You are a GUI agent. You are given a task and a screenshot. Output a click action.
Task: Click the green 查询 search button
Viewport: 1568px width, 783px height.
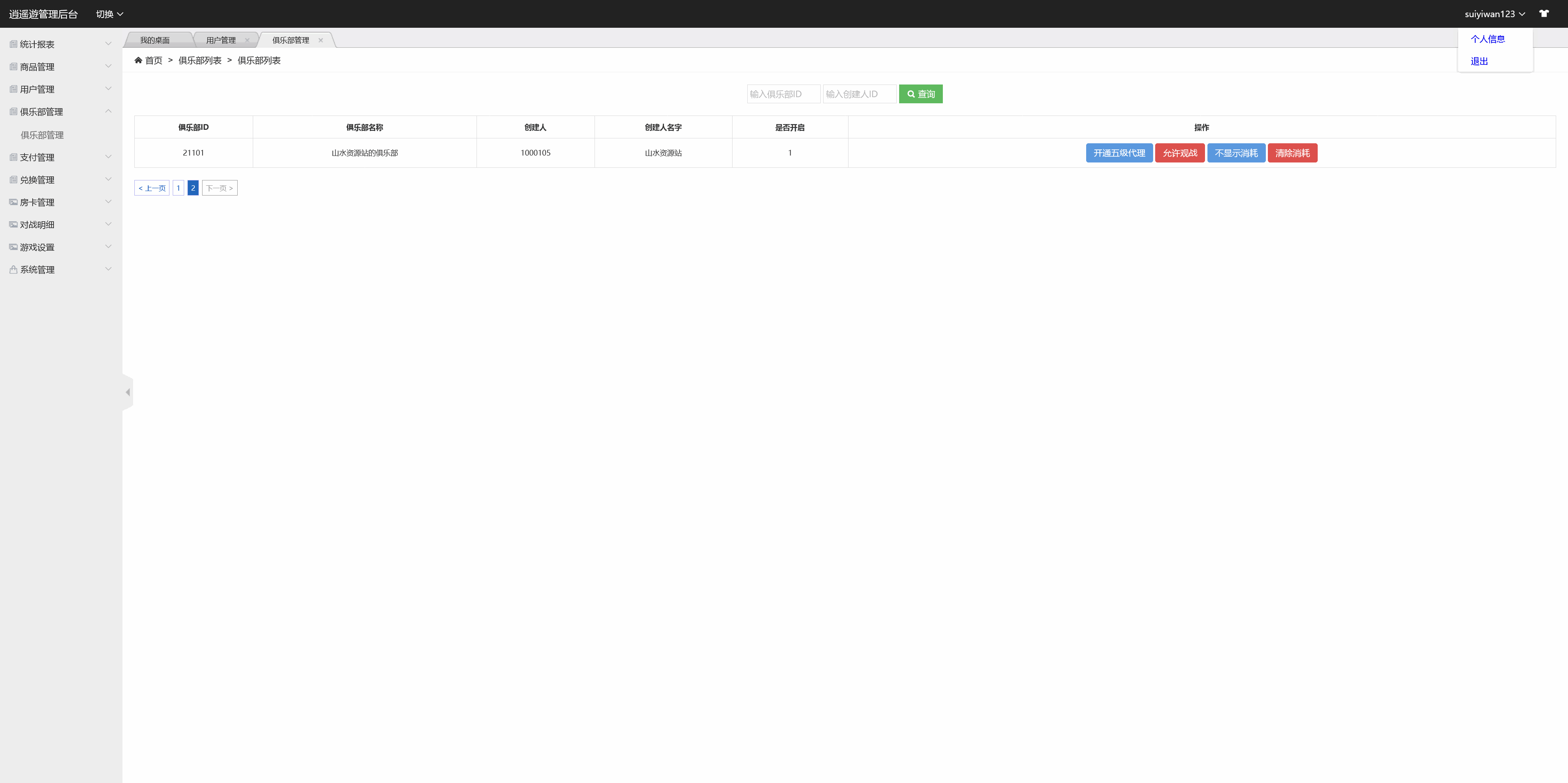pyautogui.click(x=920, y=94)
